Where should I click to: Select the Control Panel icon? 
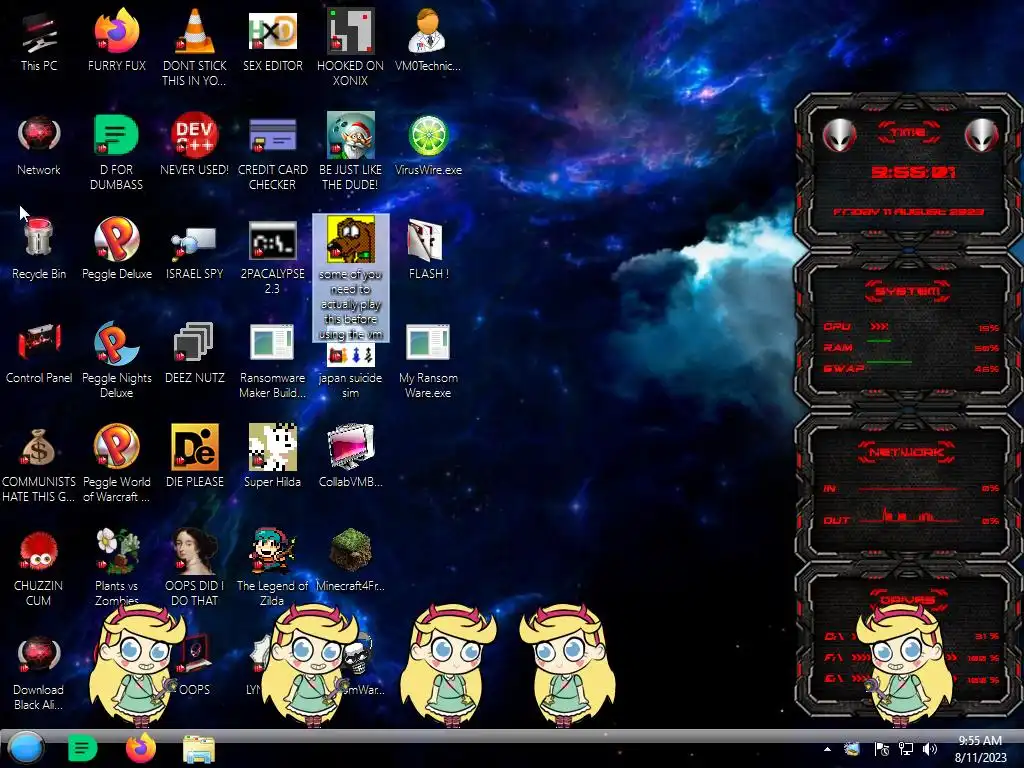tap(39, 353)
